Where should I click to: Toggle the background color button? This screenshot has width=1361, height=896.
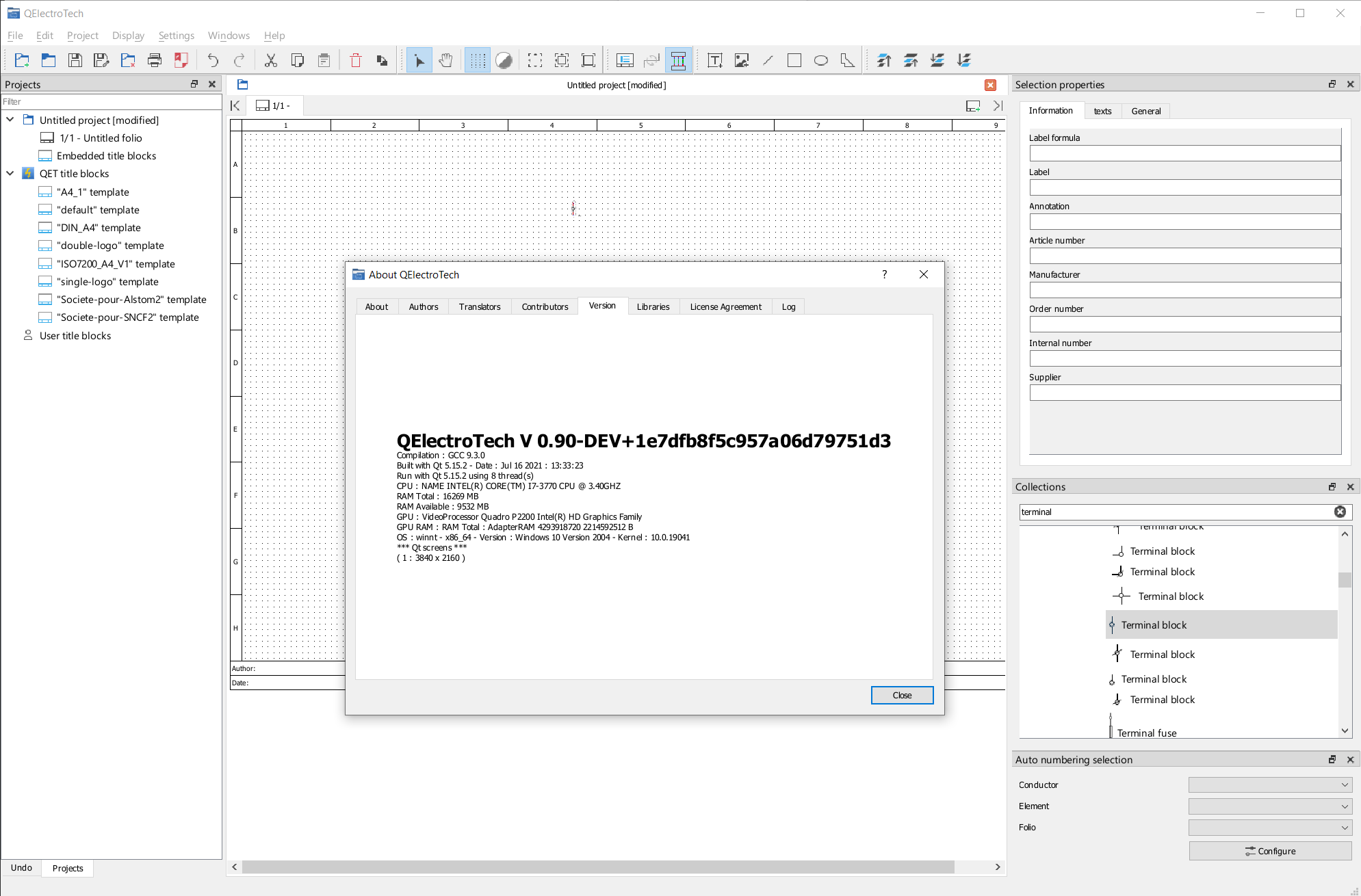pyautogui.click(x=504, y=60)
